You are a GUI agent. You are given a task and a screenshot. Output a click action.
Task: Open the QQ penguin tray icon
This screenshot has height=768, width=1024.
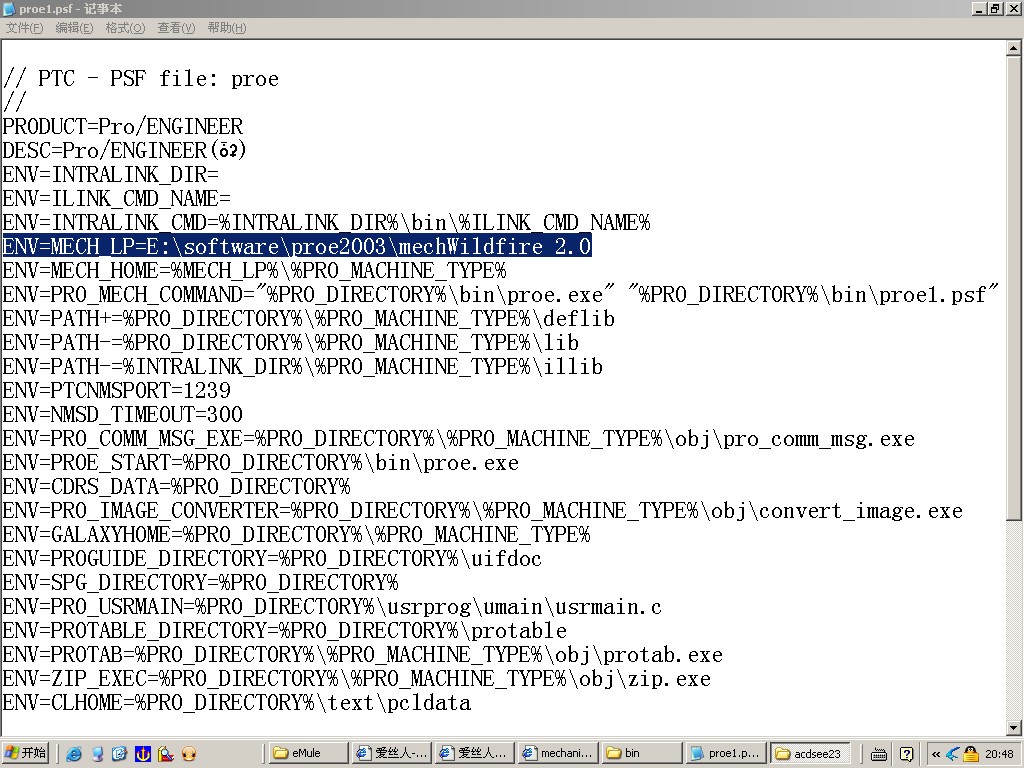(970, 754)
